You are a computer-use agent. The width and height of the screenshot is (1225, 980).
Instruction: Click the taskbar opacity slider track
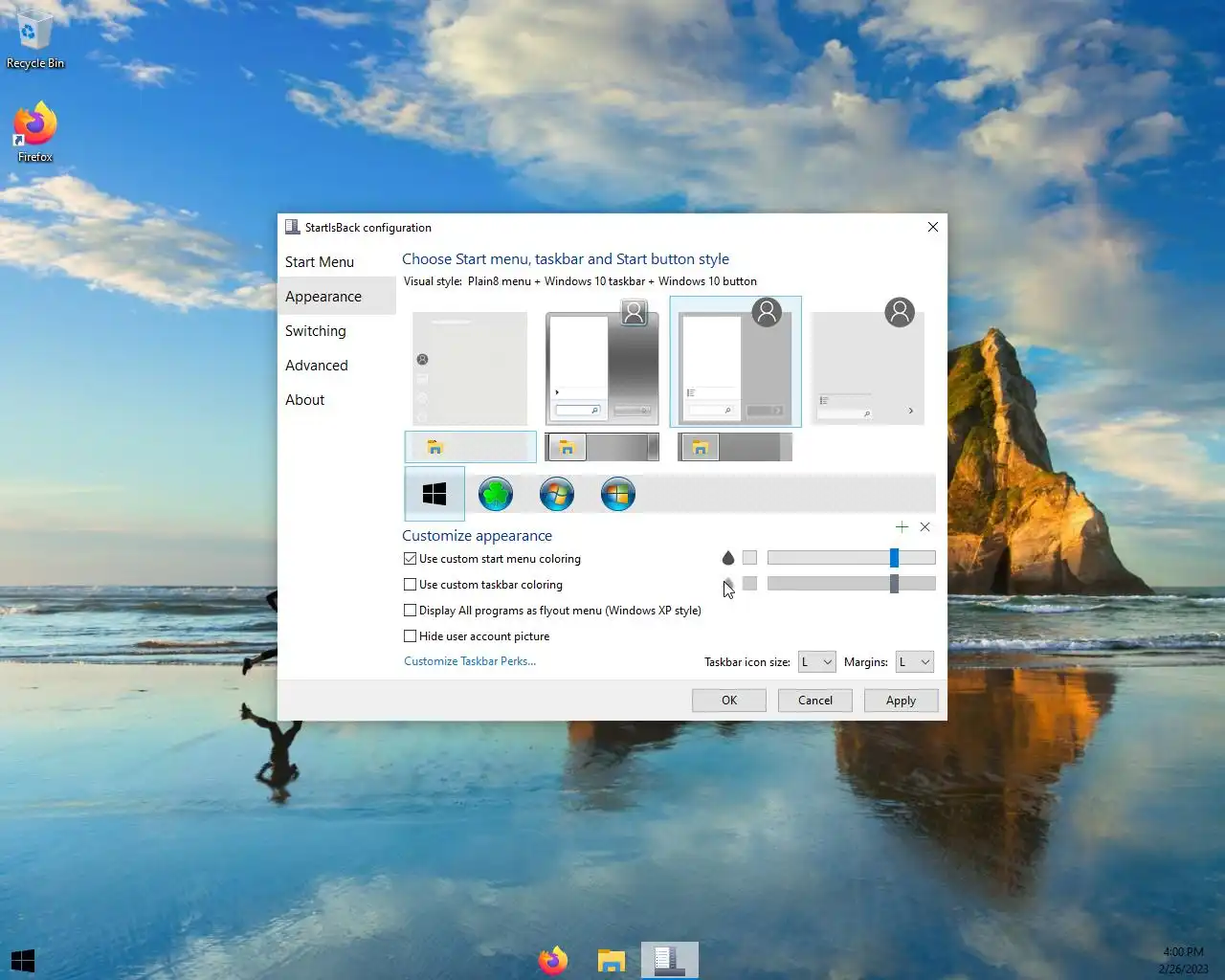(x=851, y=584)
